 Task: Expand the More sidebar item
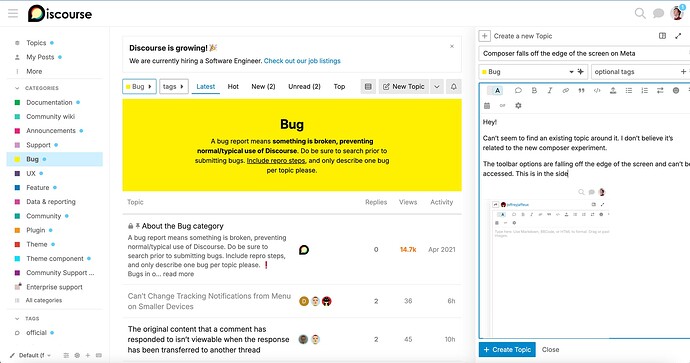click(34, 71)
